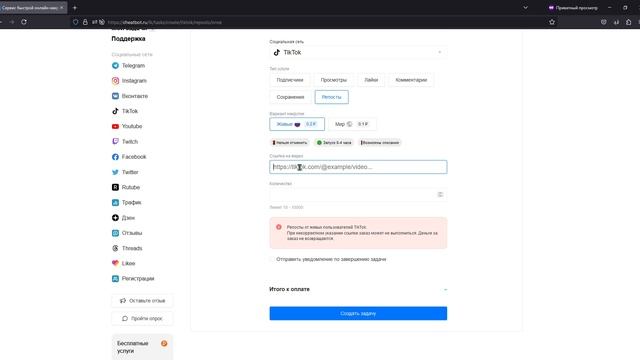Click the Возможны списания tag
The image size is (640, 360).
coord(380,142)
